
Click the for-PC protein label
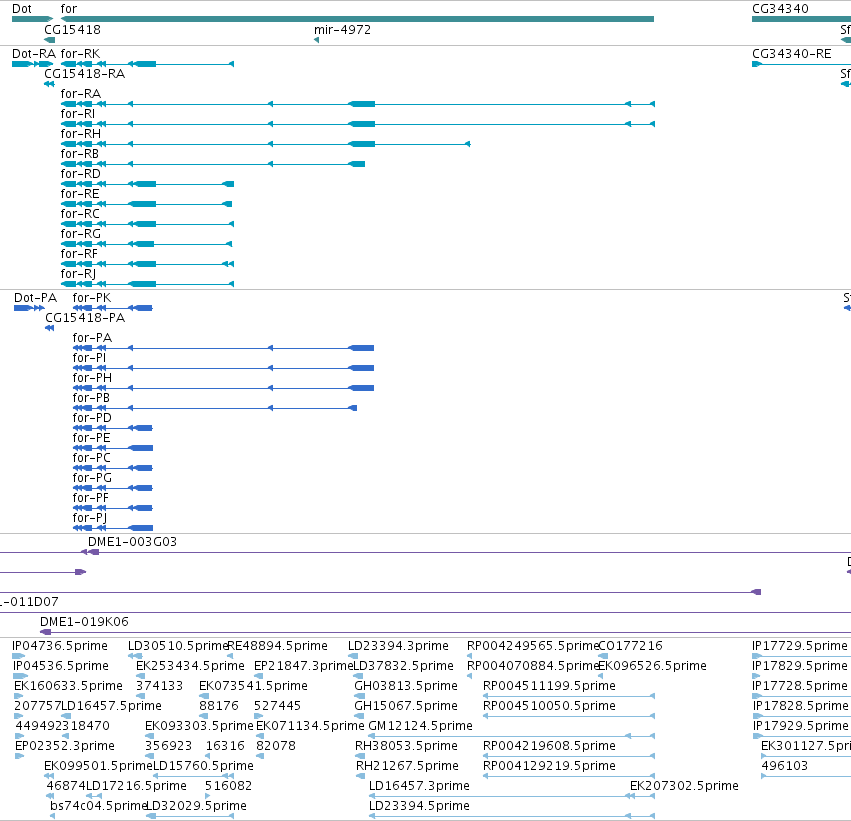point(91,458)
